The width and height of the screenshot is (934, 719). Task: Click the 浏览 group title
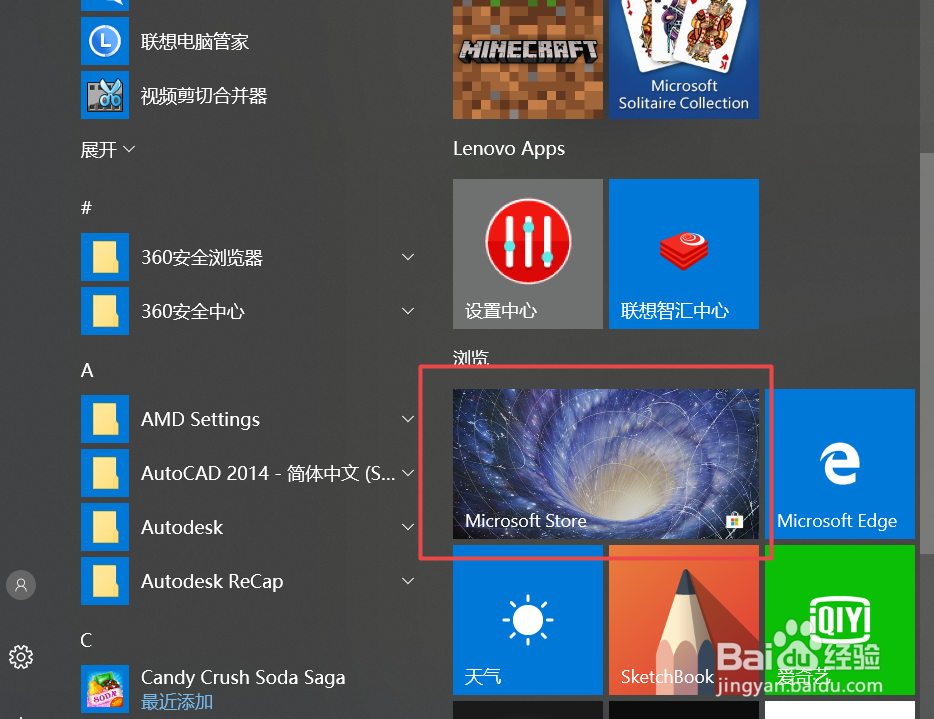pos(471,357)
